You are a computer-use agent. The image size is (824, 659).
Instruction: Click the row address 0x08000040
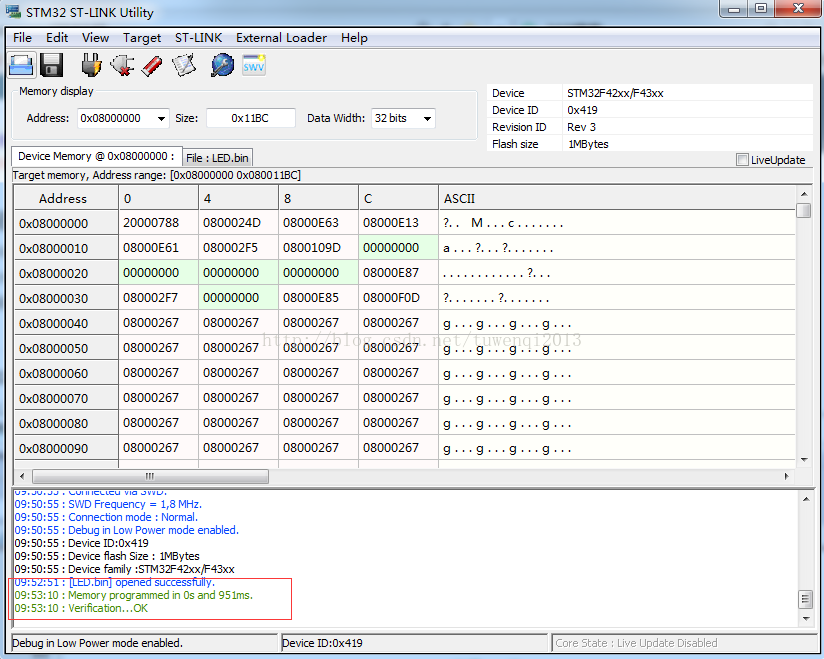coord(66,323)
